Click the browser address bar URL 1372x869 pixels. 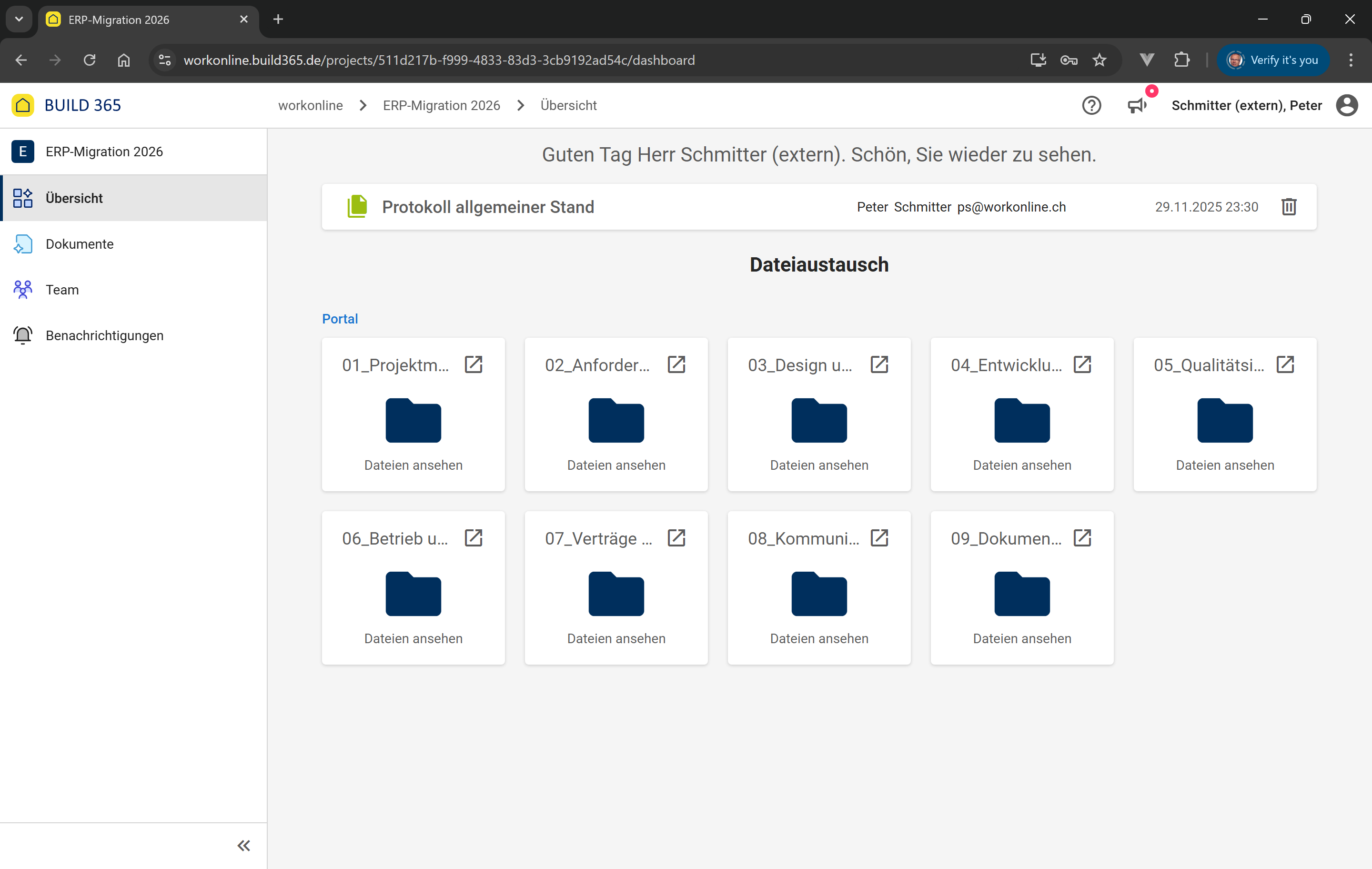[x=439, y=60]
